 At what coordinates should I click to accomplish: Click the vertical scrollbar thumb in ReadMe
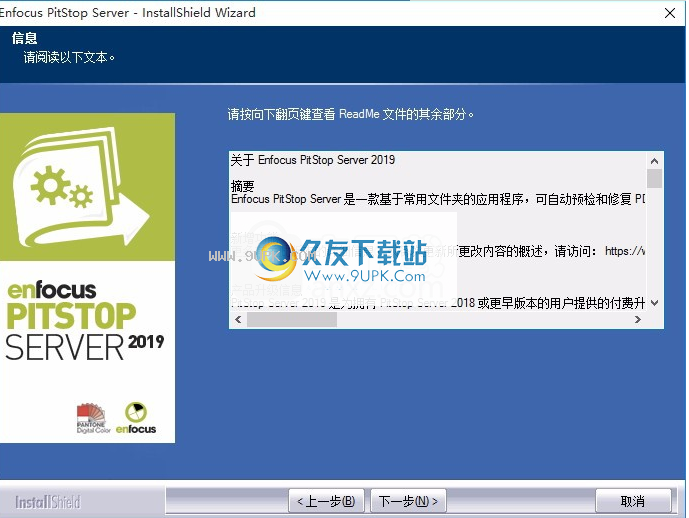click(654, 178)
